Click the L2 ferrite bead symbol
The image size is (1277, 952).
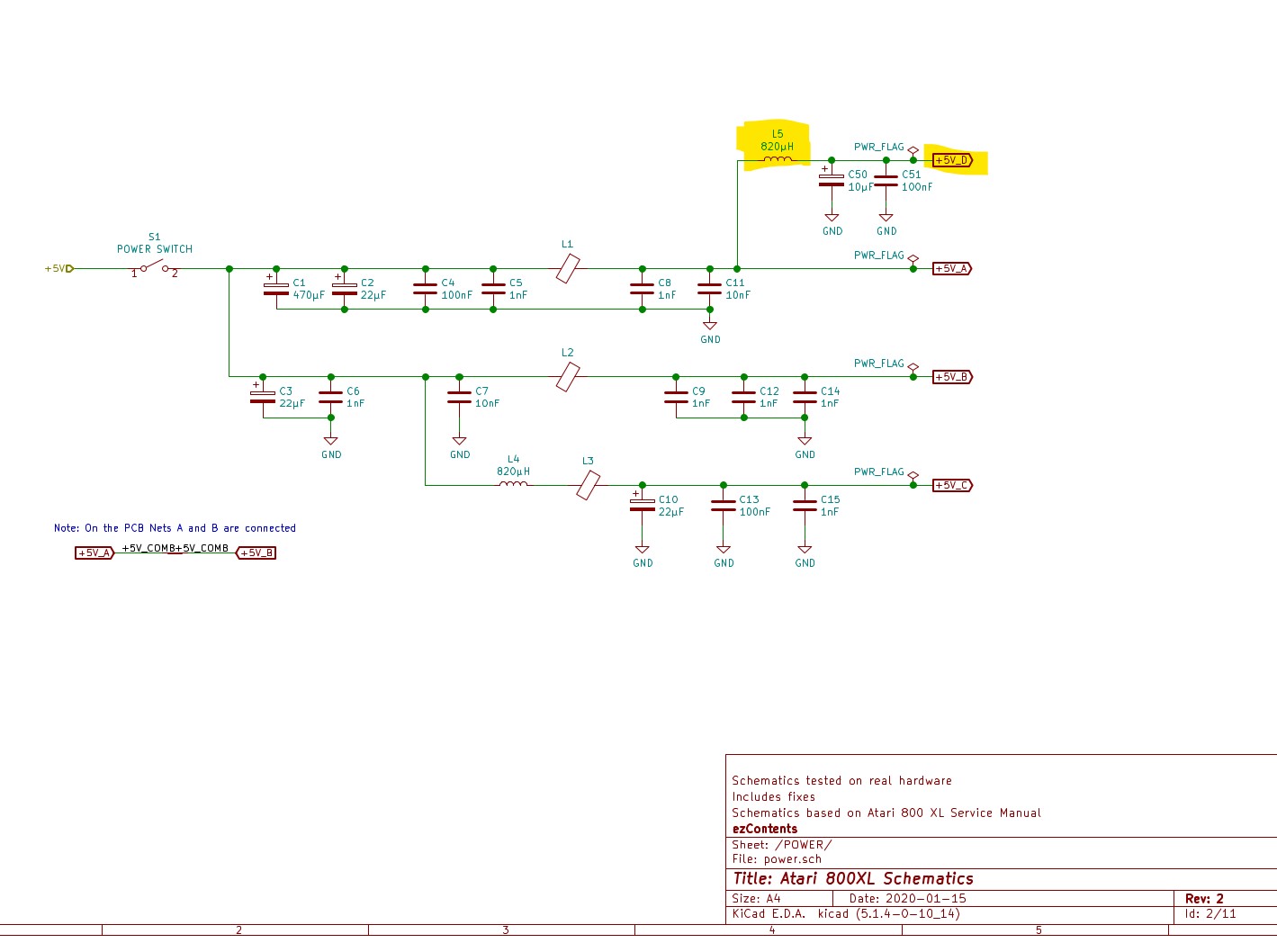(568, 376)
